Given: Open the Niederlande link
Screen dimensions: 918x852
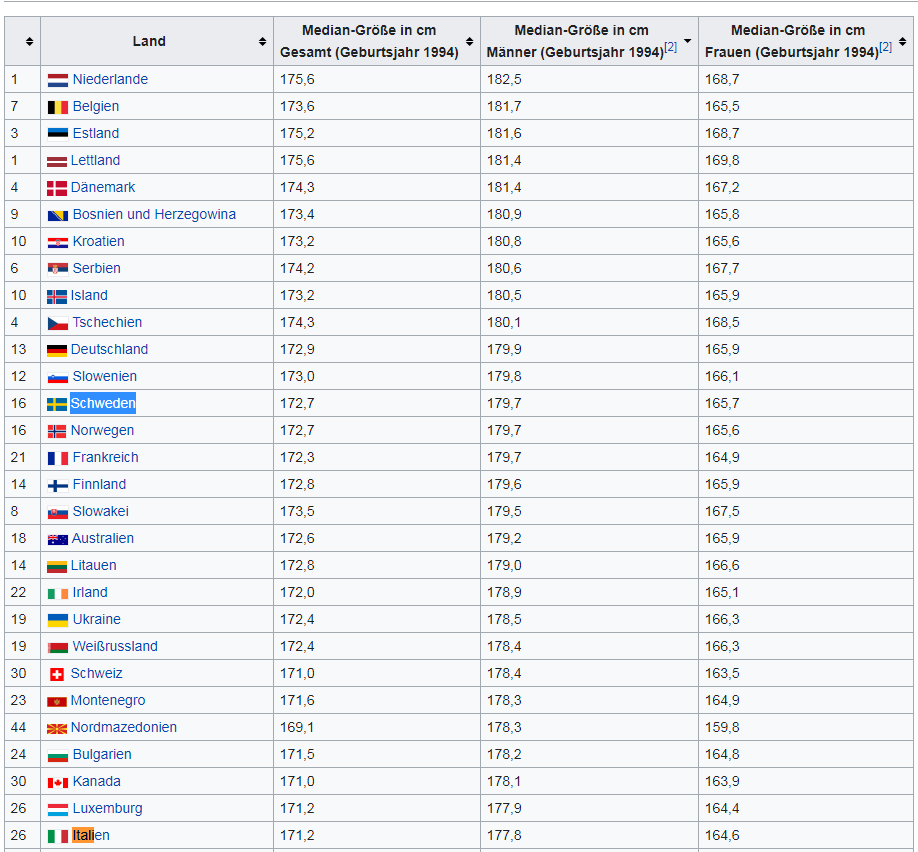Looking at the screenshot, I should coord(110,79).
